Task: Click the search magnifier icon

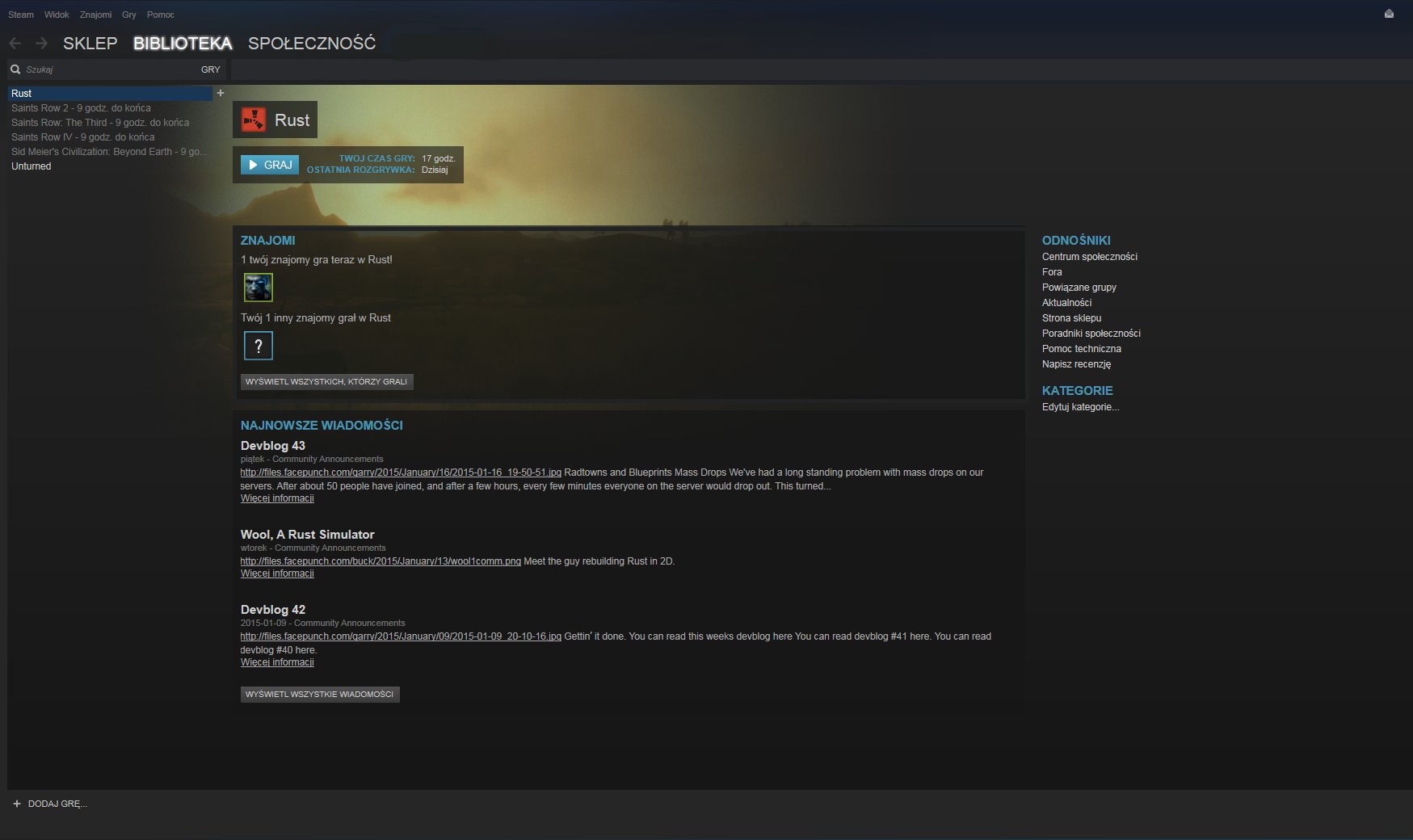Action: 15,69
